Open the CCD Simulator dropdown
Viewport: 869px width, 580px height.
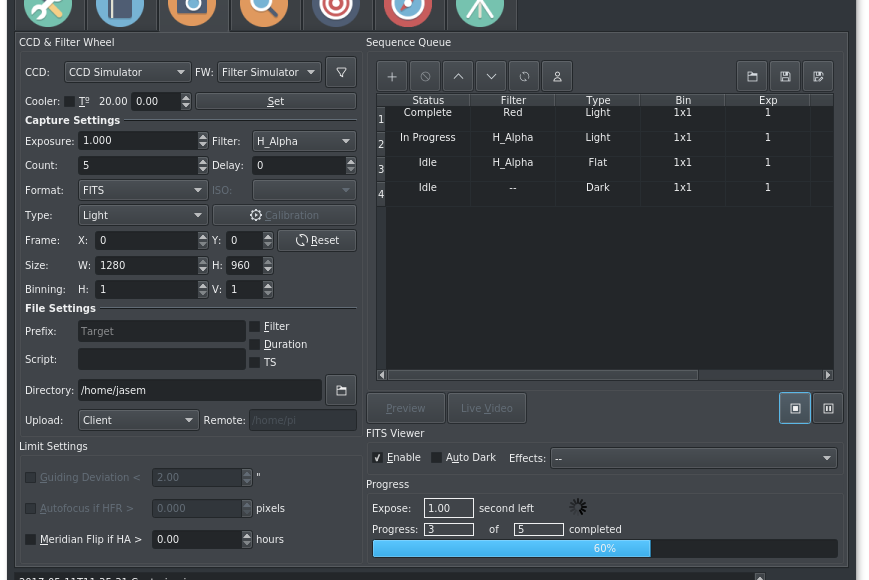pyautogui.click(x=127, y=72)
